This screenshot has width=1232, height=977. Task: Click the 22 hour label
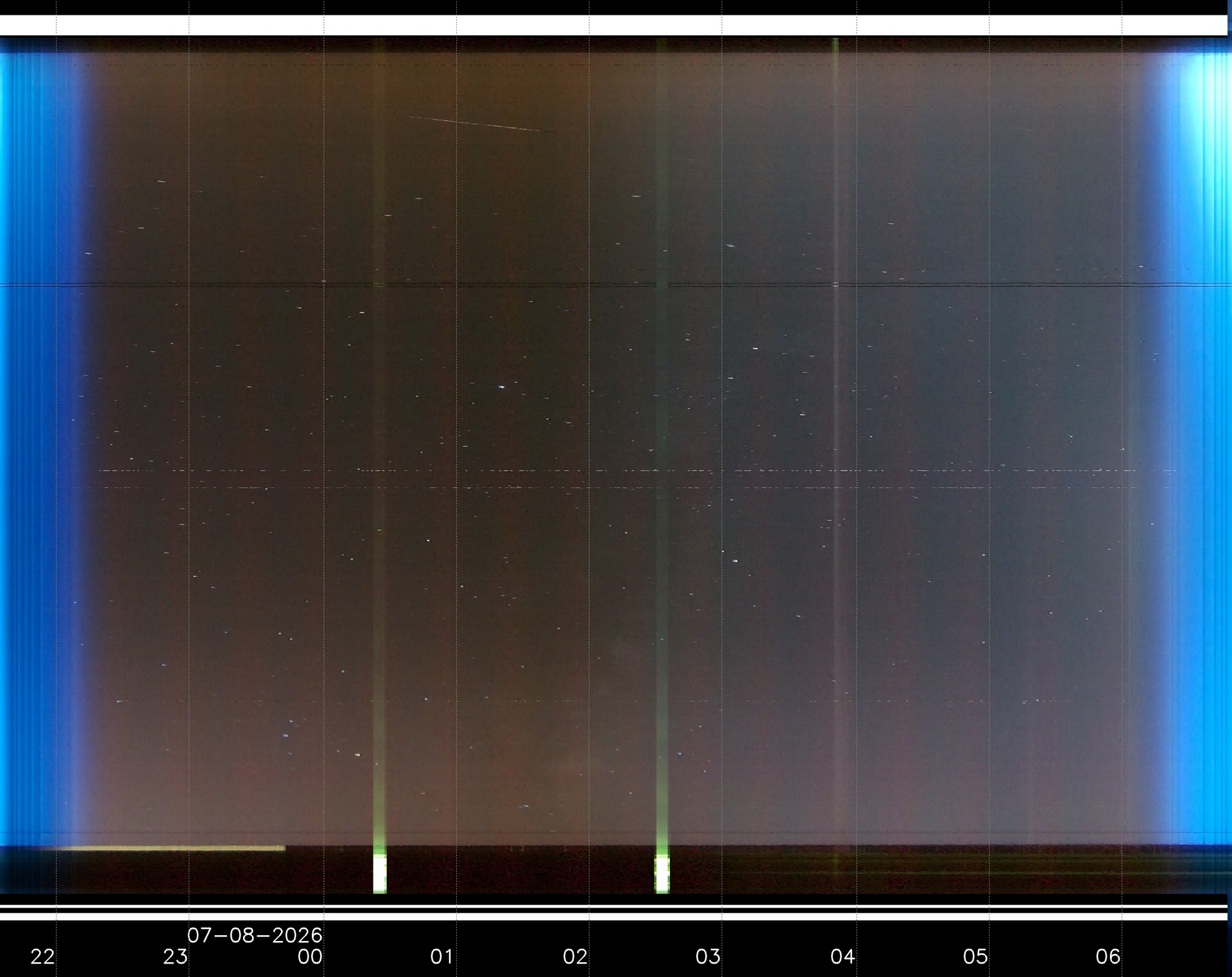tap(43, 957)
